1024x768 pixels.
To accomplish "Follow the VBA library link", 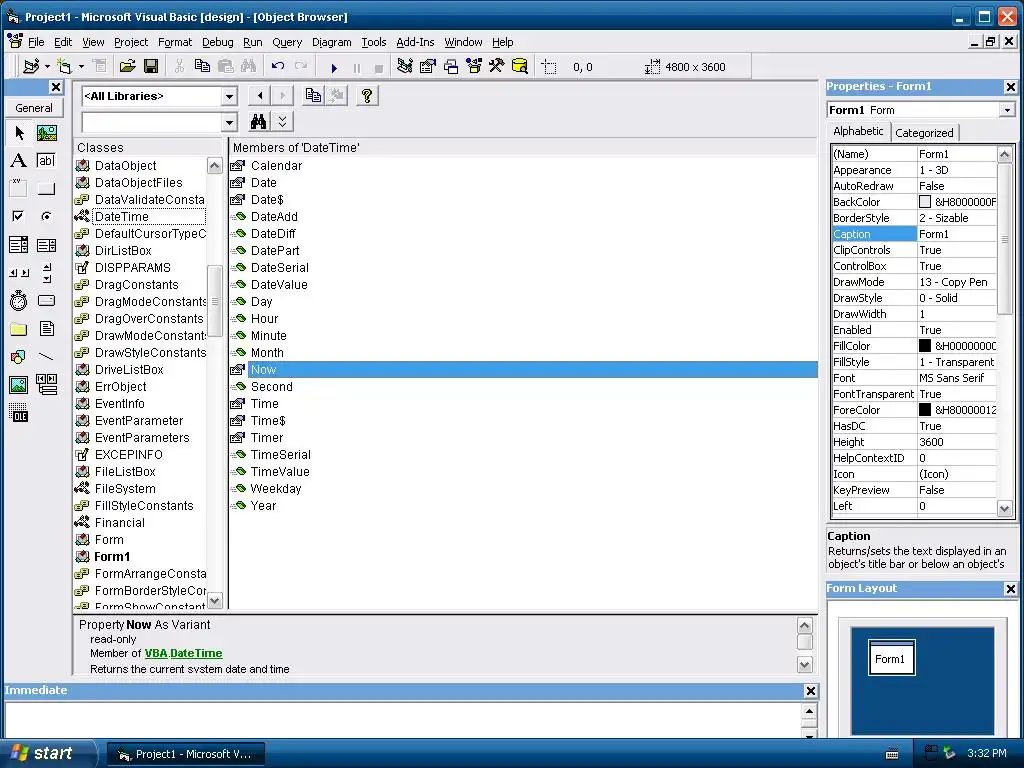I will pyautogui.click(x=155, y=653).
